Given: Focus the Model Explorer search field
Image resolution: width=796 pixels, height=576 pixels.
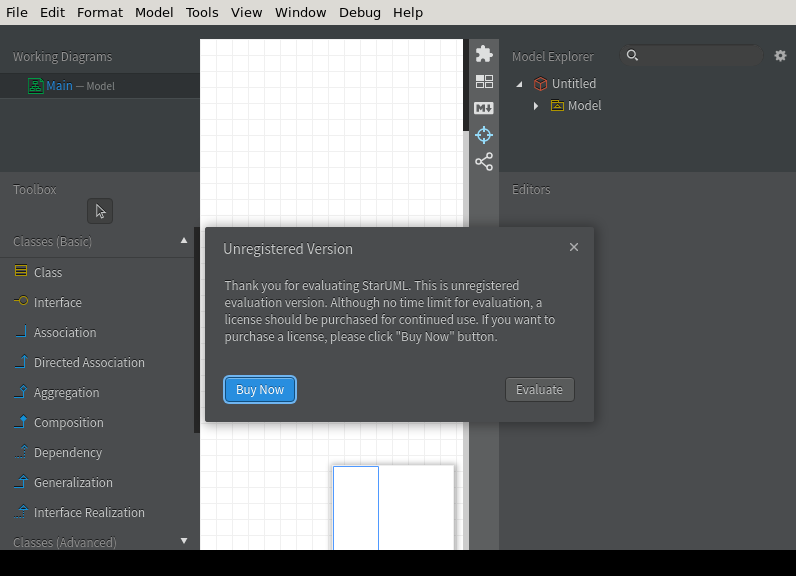Looking at the screenshot, I should click(x=691, y=55).
